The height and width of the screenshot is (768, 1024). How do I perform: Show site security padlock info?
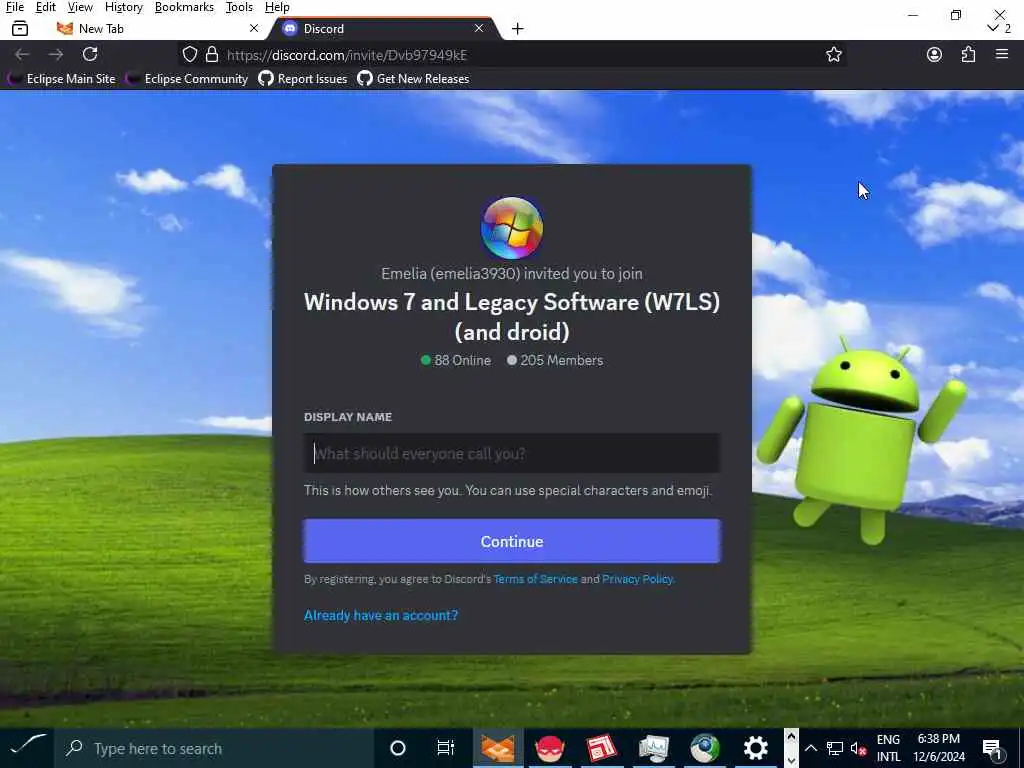pos(212,54)
